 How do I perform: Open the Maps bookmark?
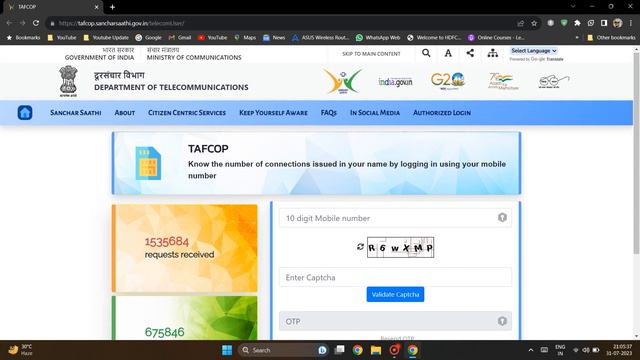point(245,38)
